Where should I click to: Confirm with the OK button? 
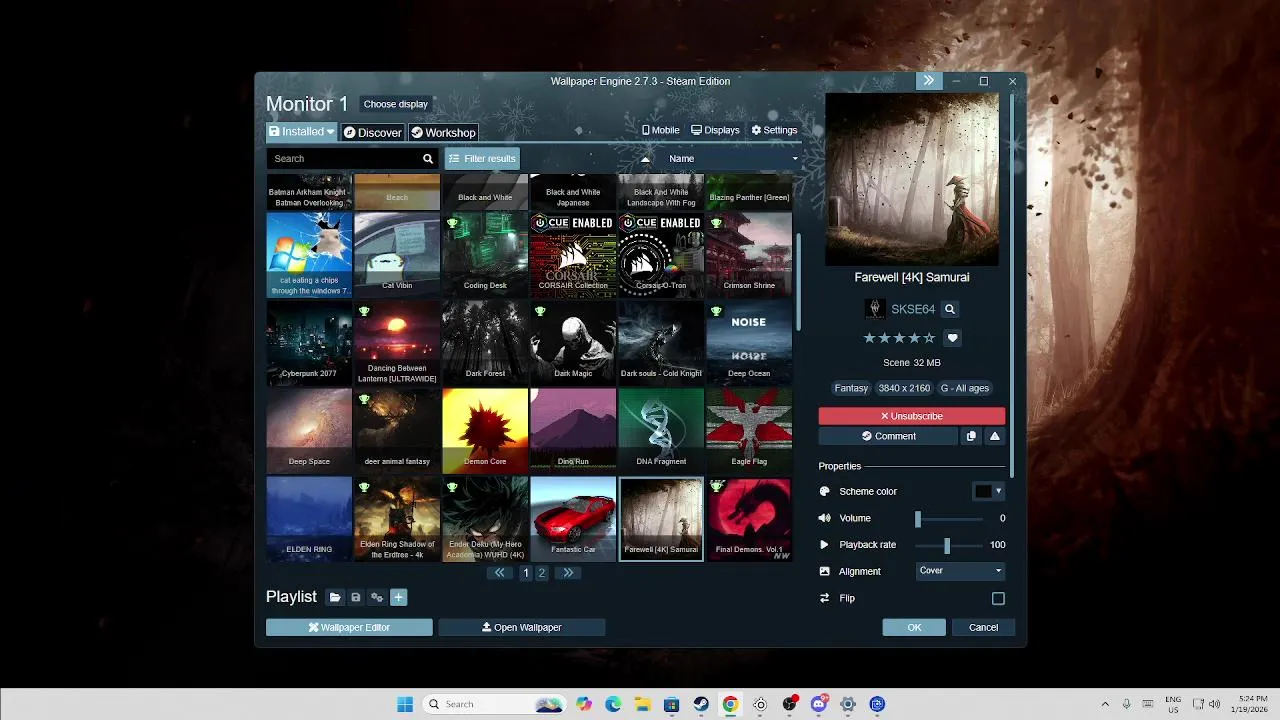pos(914,627)
